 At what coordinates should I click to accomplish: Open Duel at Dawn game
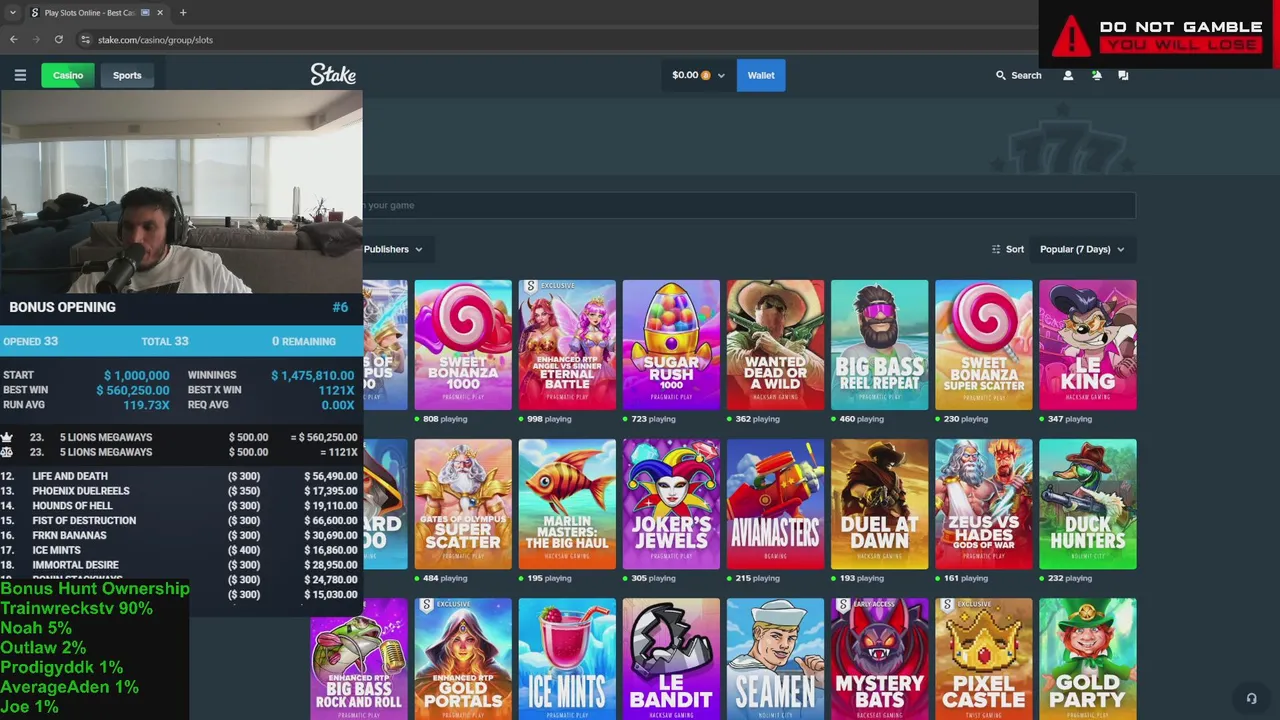pyautogui.click(x=879, y=504)
